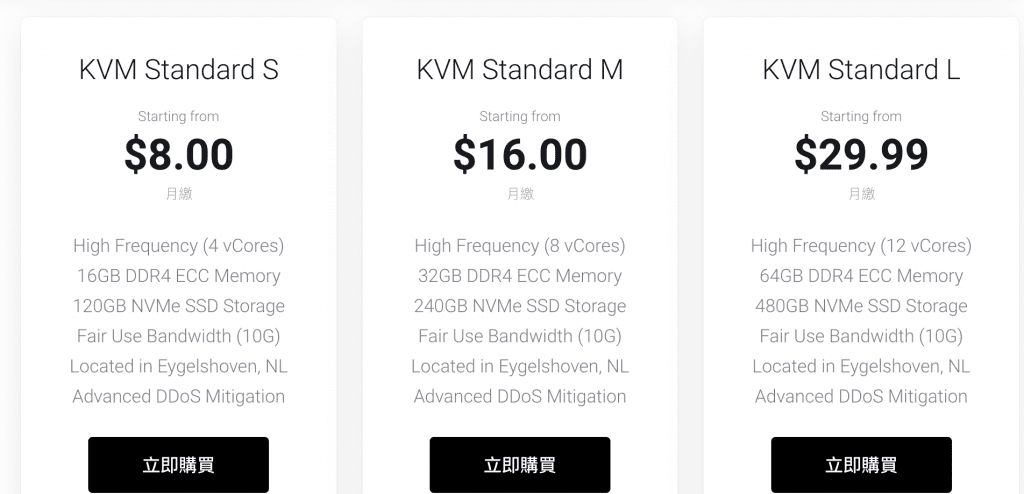Click Advanced DDoS Mitigation in Standard L card

[x=861, y=396]
